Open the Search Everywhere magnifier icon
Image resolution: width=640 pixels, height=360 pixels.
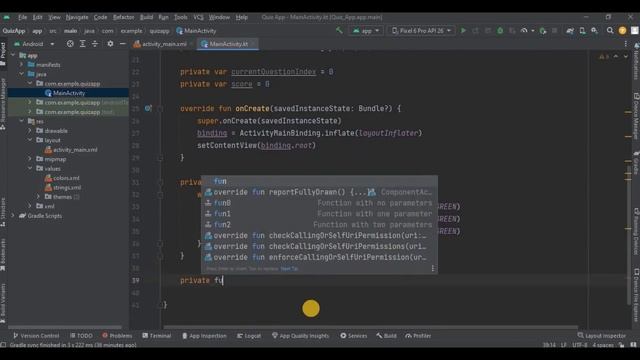610,31
